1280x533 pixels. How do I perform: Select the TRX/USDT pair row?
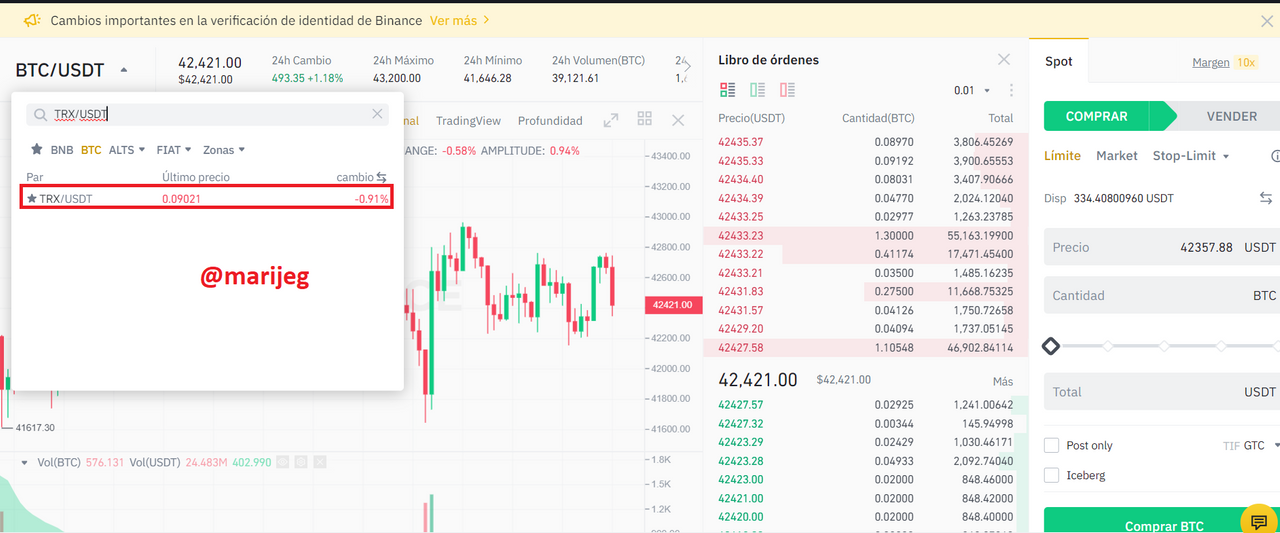(x=206, y=197)
